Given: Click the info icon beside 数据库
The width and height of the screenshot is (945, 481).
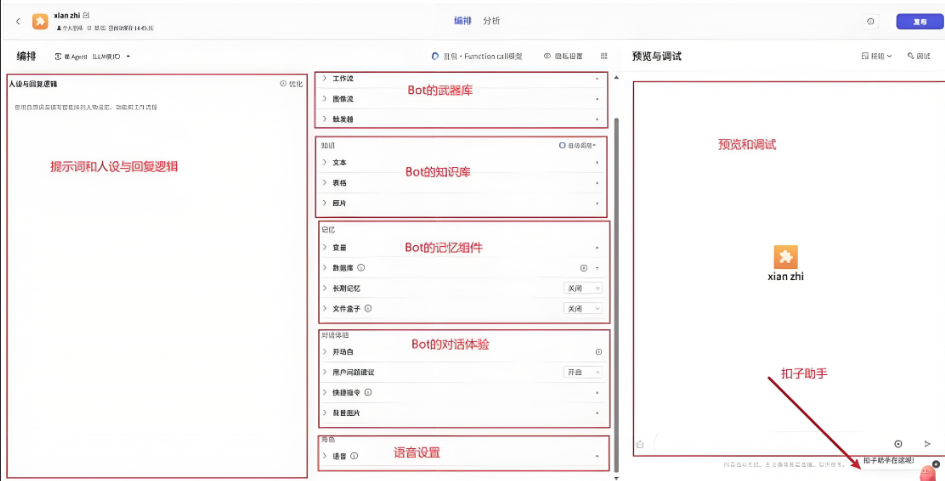Looking at the screenshot, I should [361, 268].
